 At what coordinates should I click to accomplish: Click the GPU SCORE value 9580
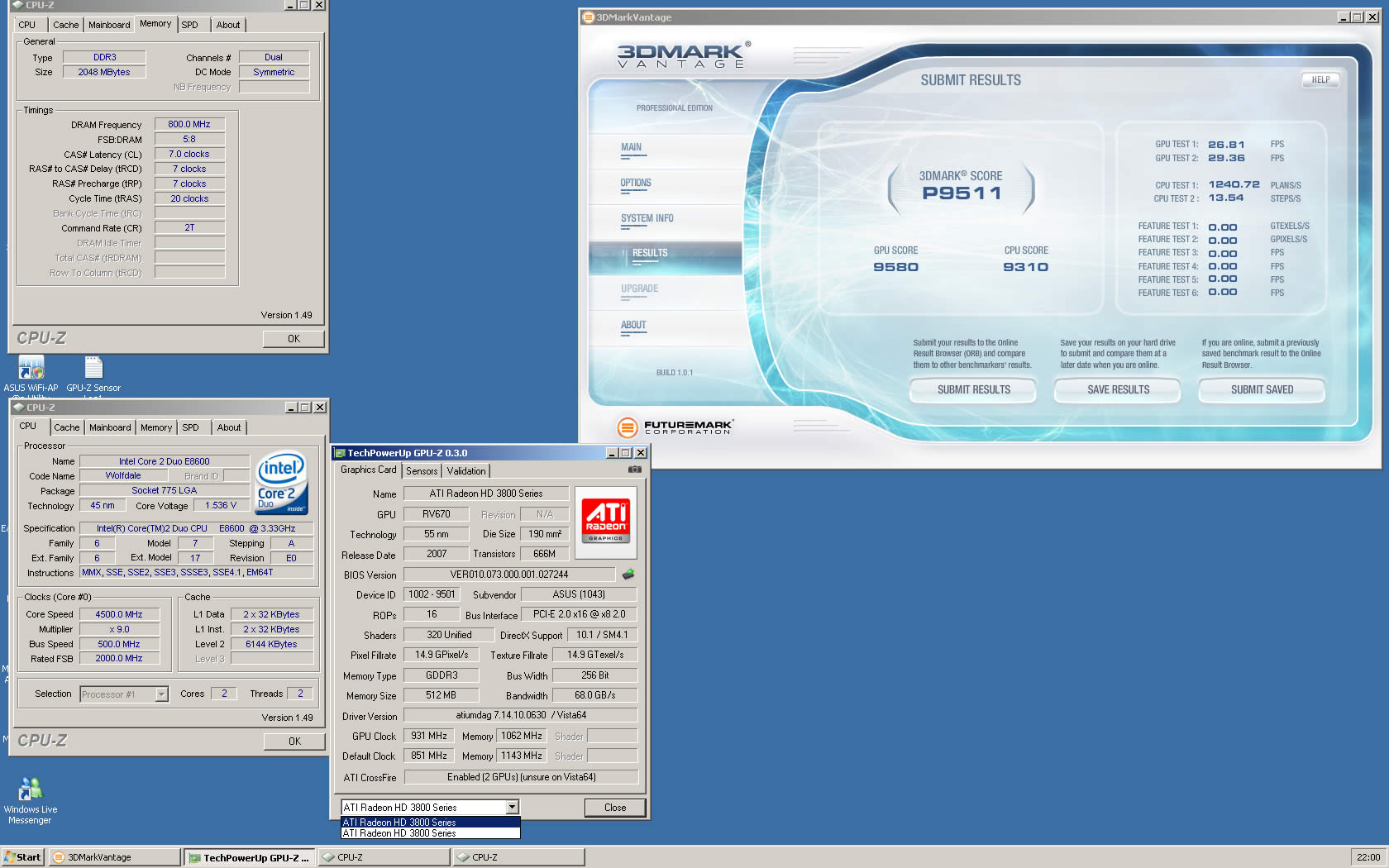(896, 267)
